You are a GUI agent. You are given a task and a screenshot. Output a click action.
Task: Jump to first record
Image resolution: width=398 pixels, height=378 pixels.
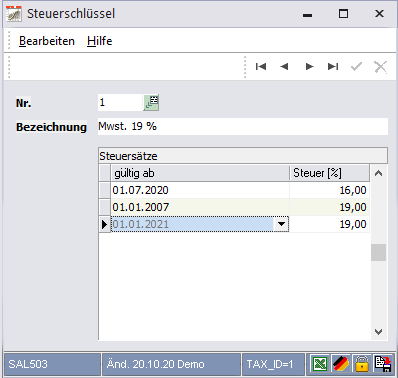(x=261, y=67)
